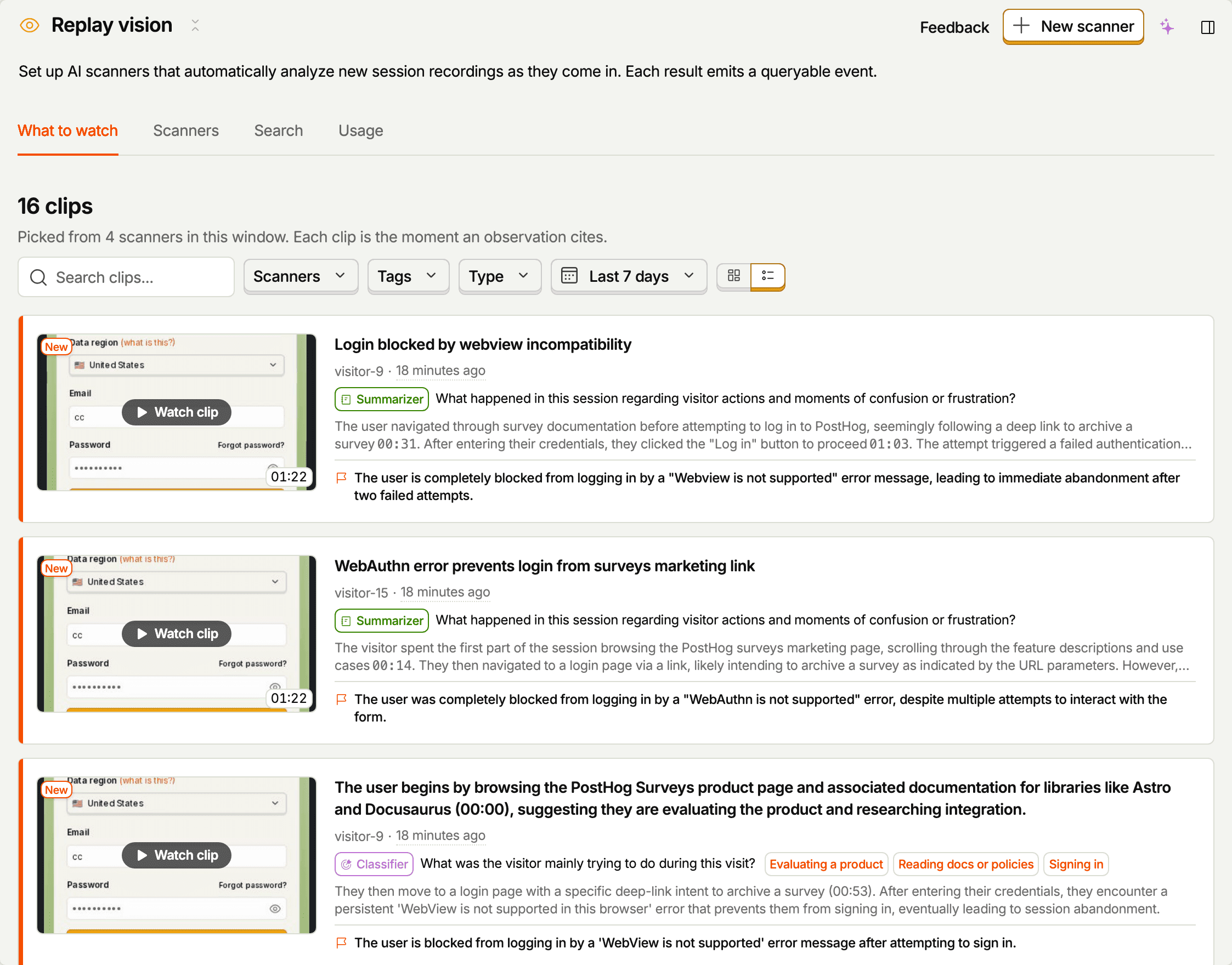This screenshot has width=1232, height=965.
Task: Watch clip for Login blocked by webview
Action: tap(177, 412)
